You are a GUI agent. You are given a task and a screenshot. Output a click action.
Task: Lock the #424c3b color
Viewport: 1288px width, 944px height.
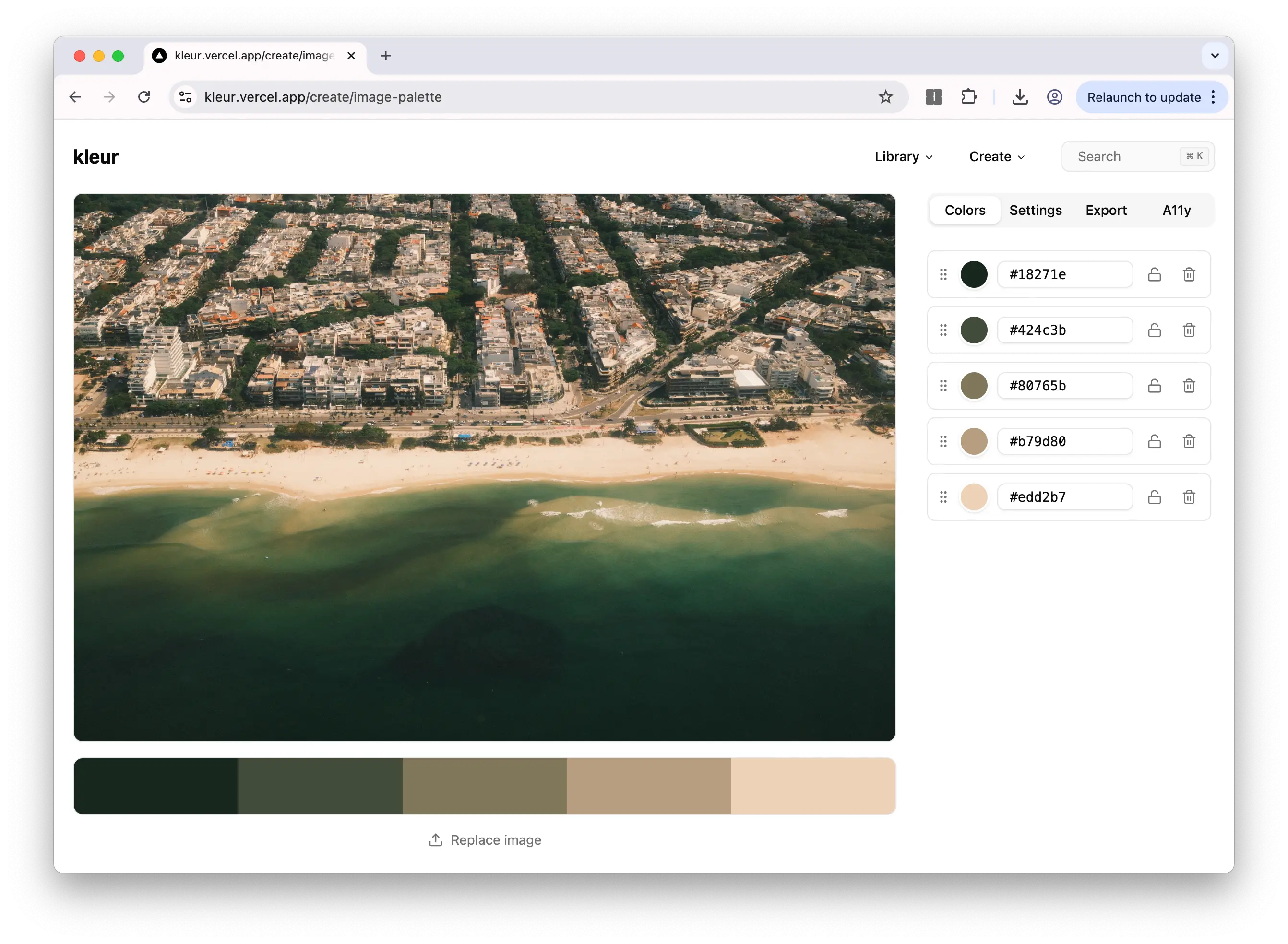[x=1154, y=330]
